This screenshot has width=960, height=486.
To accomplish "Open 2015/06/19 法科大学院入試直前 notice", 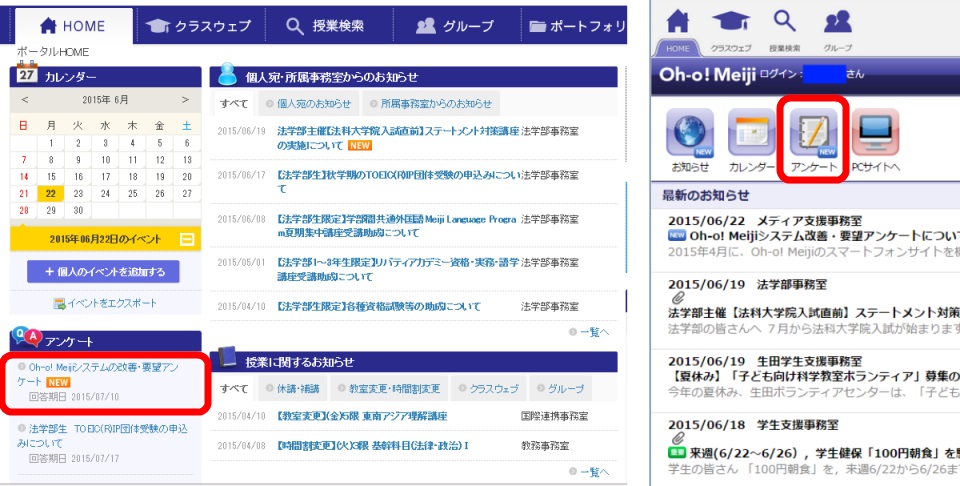I will [x=398, y=138].
